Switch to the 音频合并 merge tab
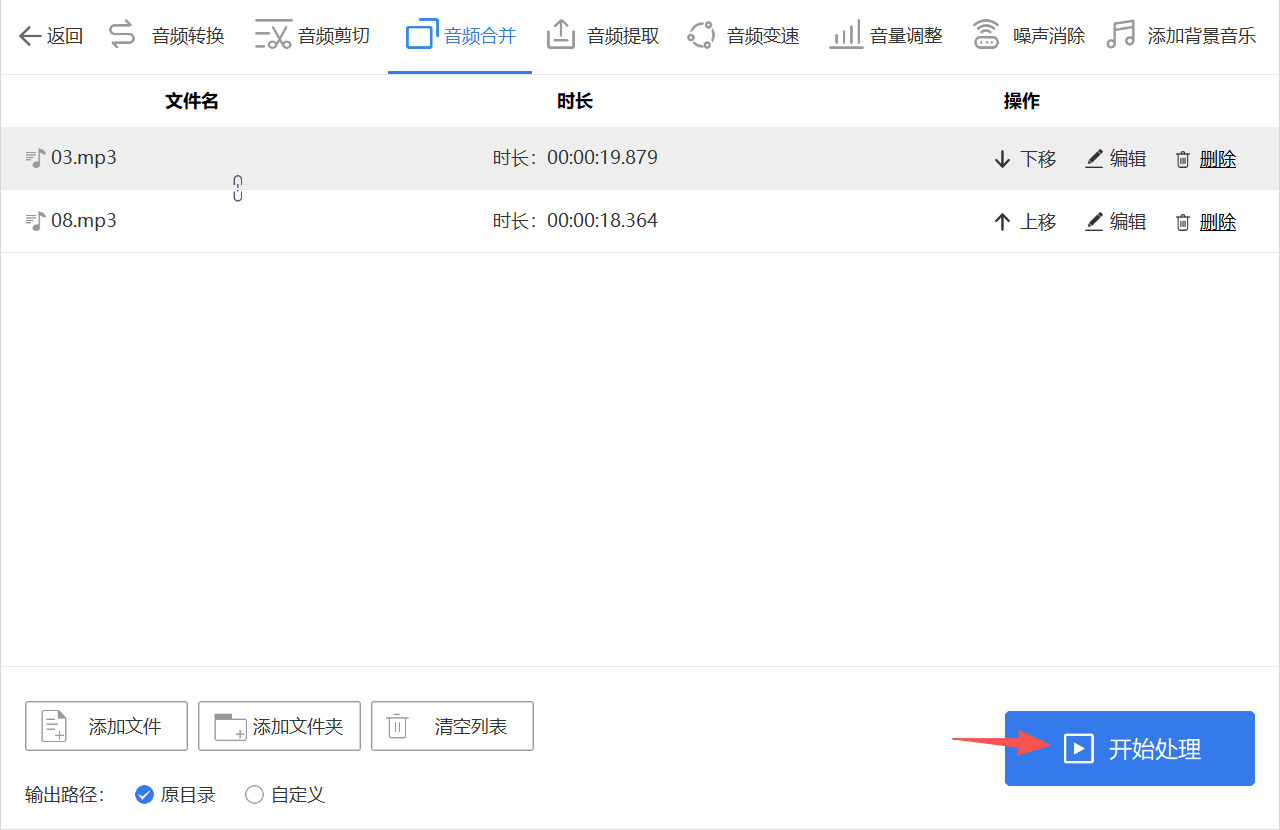 [x=459, y=33]
